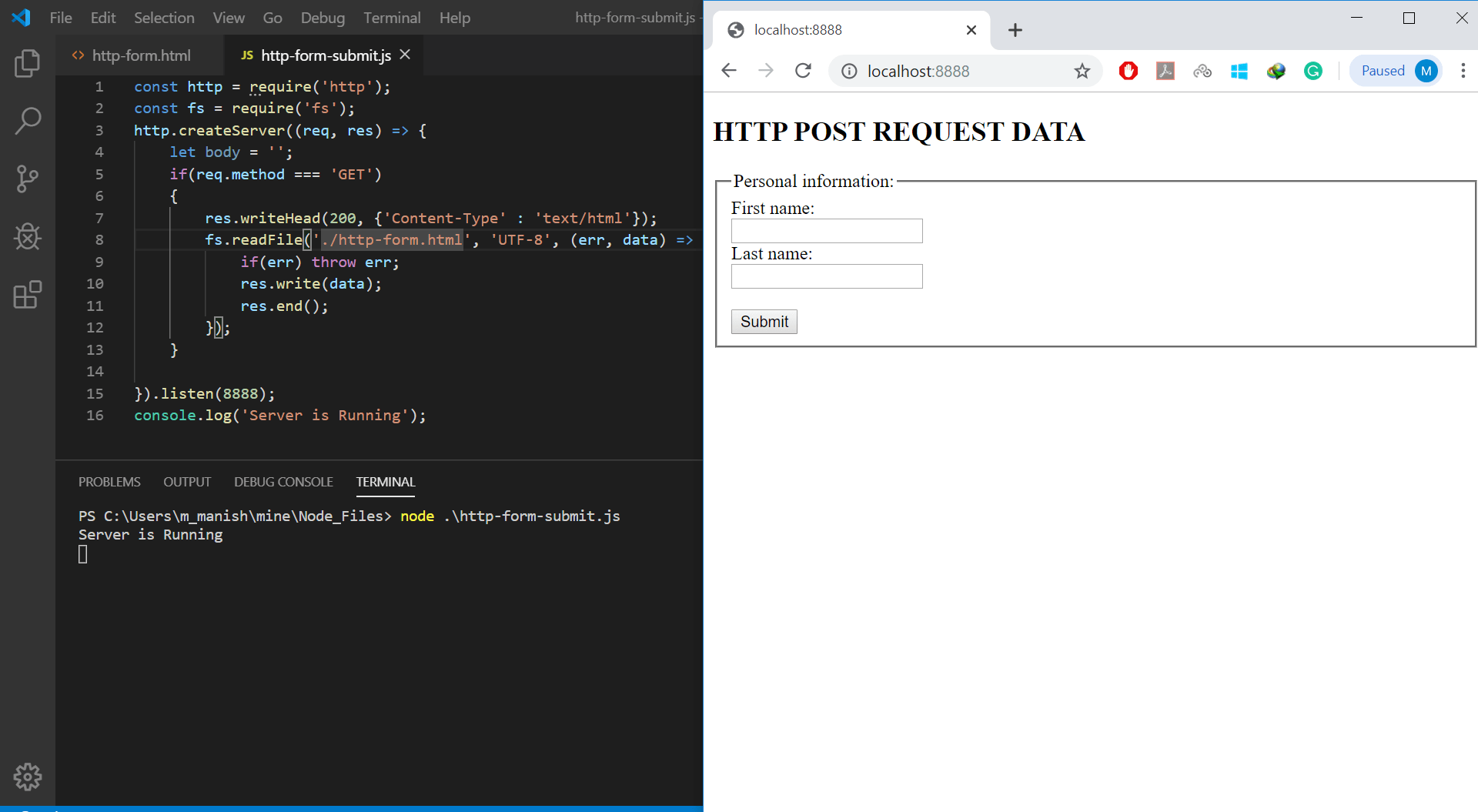Switch to the PROBLEMS panel tab

109,481
